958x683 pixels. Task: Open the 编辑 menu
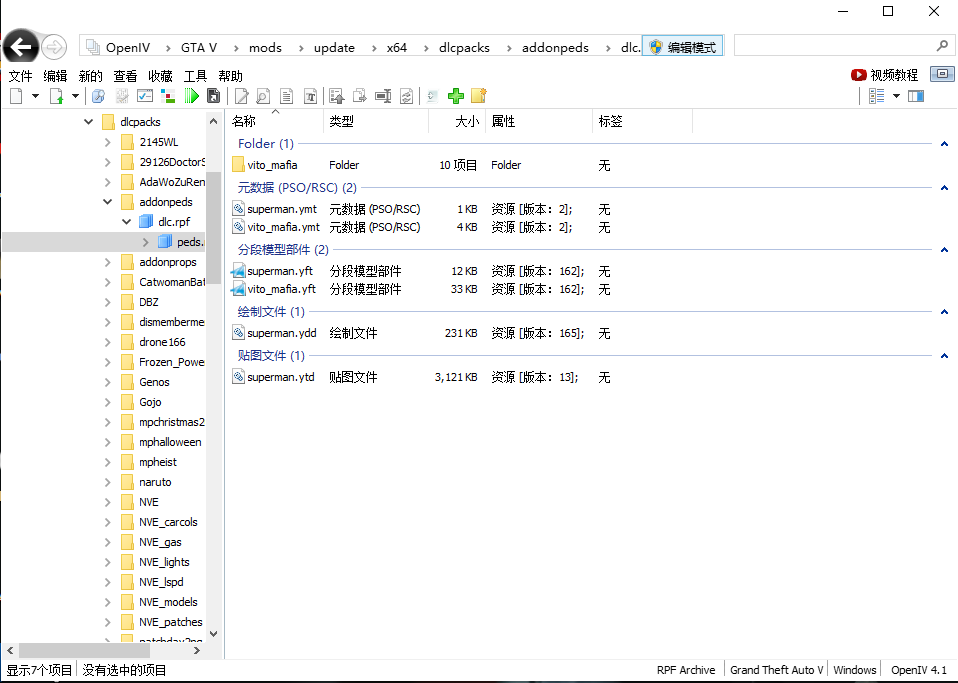tap(55, 76)
